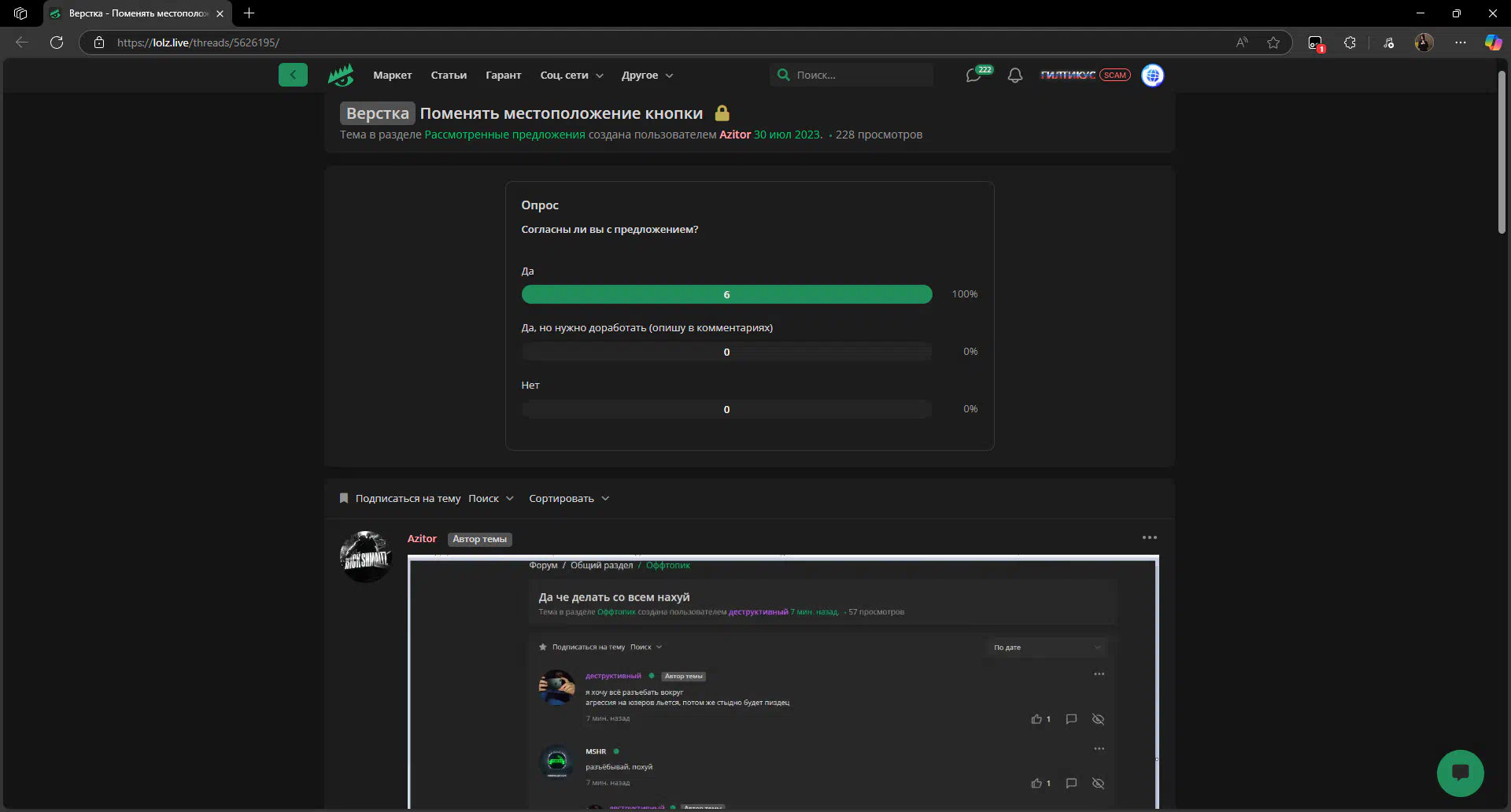This screenshot has height=812, width=1511.
Task: Open the Copilot sidebar icon
Action: click(x=1493, y=42)
